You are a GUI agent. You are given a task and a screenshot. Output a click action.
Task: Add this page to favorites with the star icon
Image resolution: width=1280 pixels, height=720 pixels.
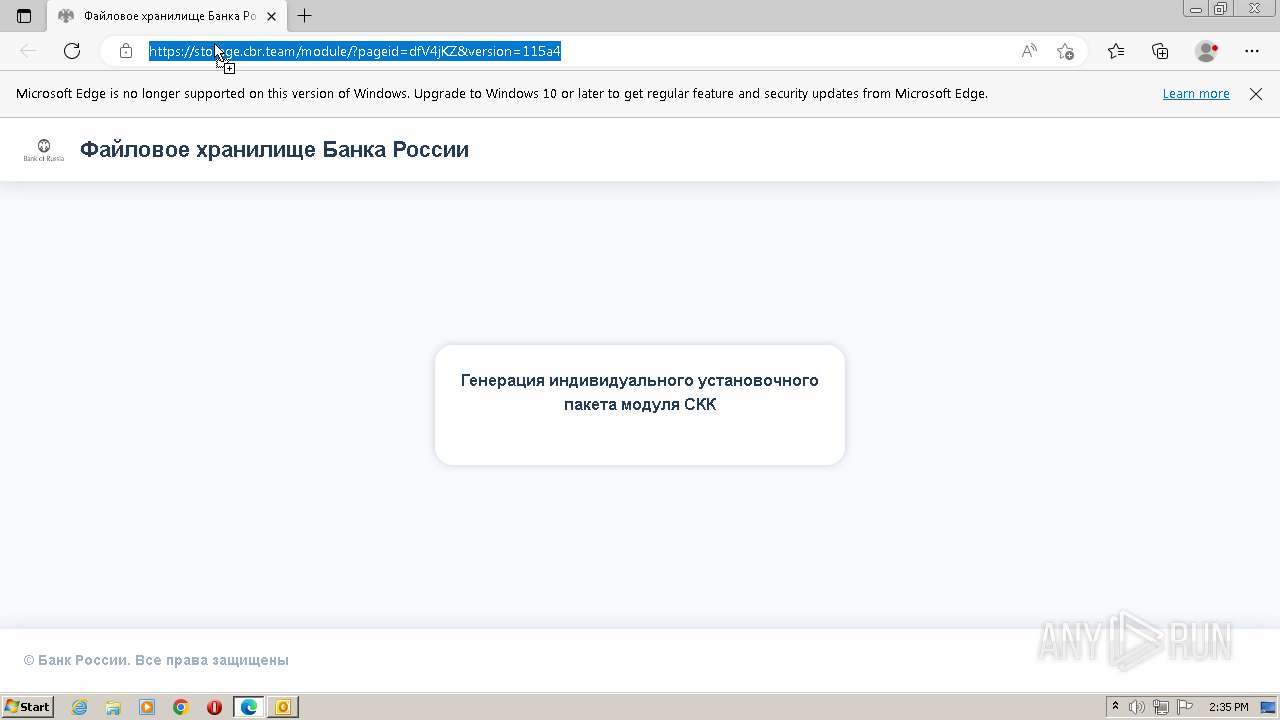click(x=1065, y=51)
